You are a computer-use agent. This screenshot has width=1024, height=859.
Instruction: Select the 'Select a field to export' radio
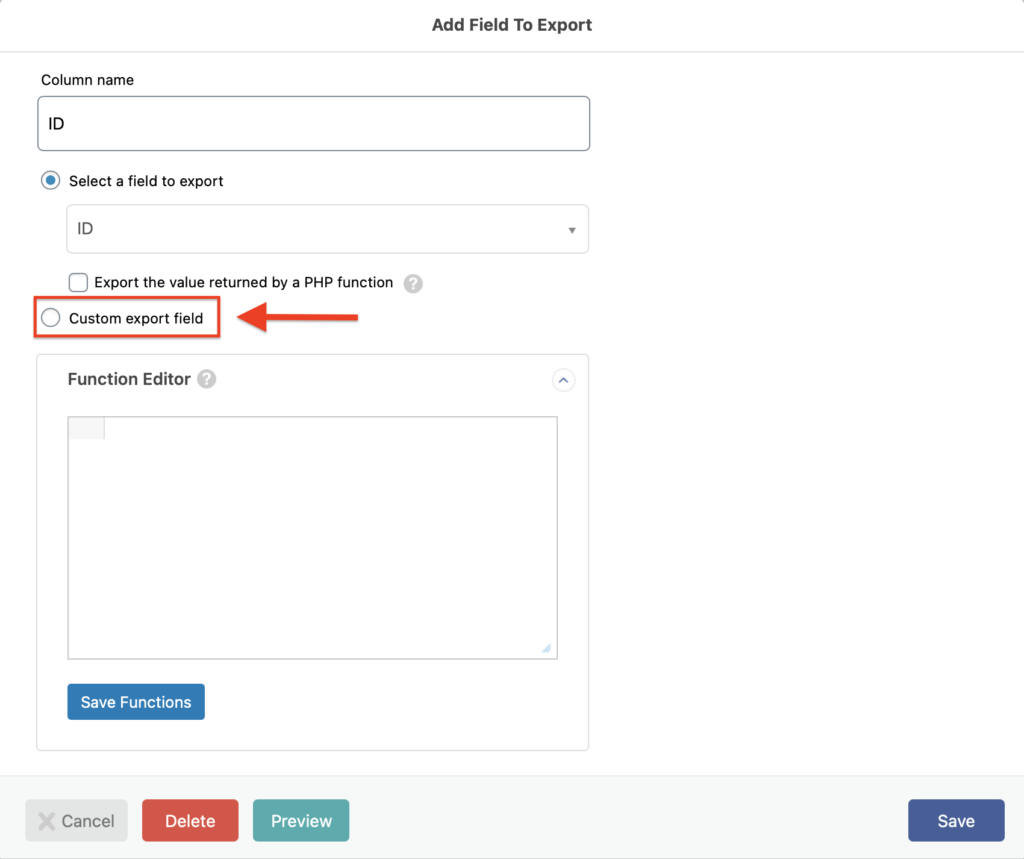click(50, 181)
